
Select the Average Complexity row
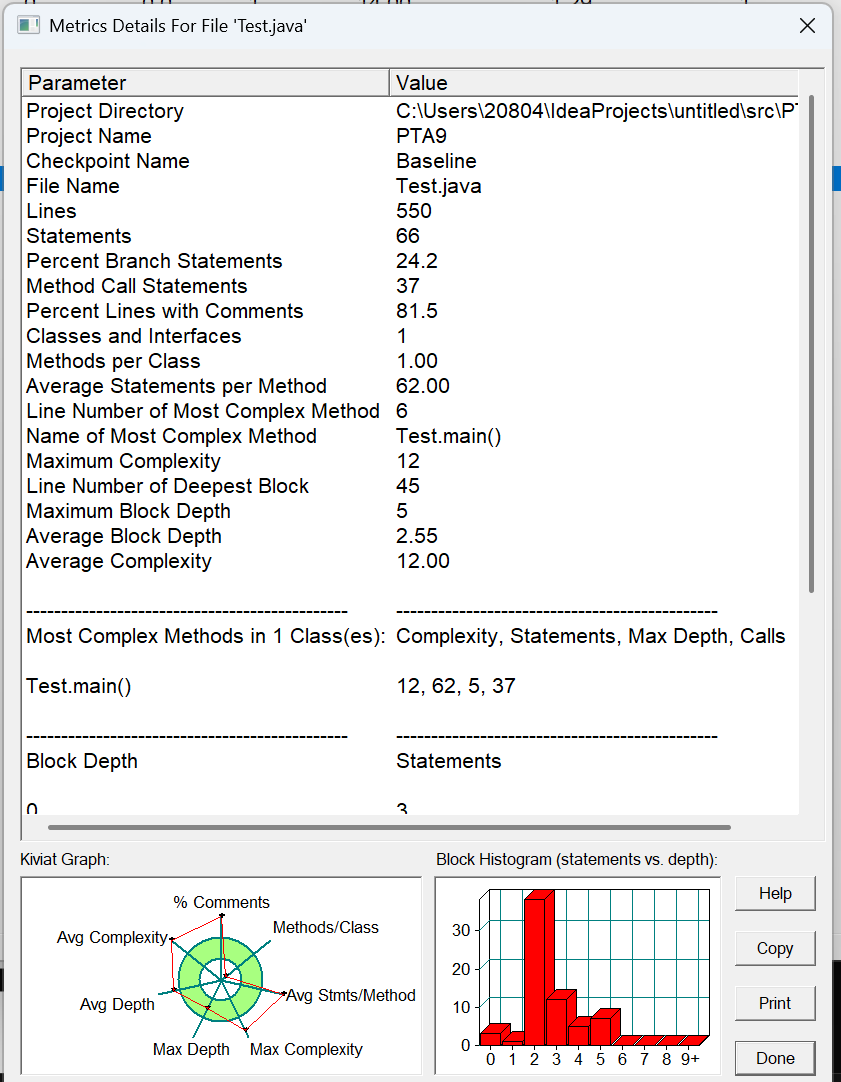click(x=410, y=561)
